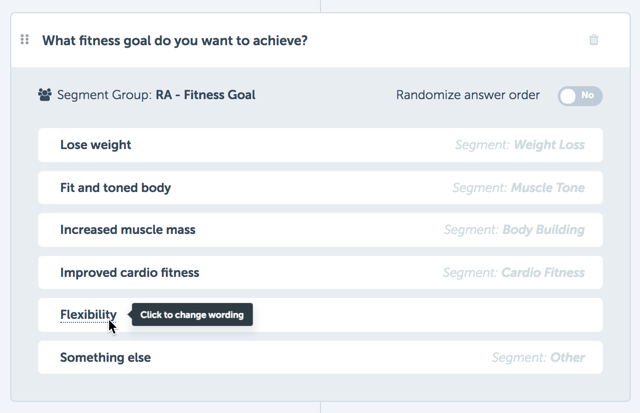Click the Improved cardio fitness answer text
This screenshot has width=640, height=413.
(130, 273)
